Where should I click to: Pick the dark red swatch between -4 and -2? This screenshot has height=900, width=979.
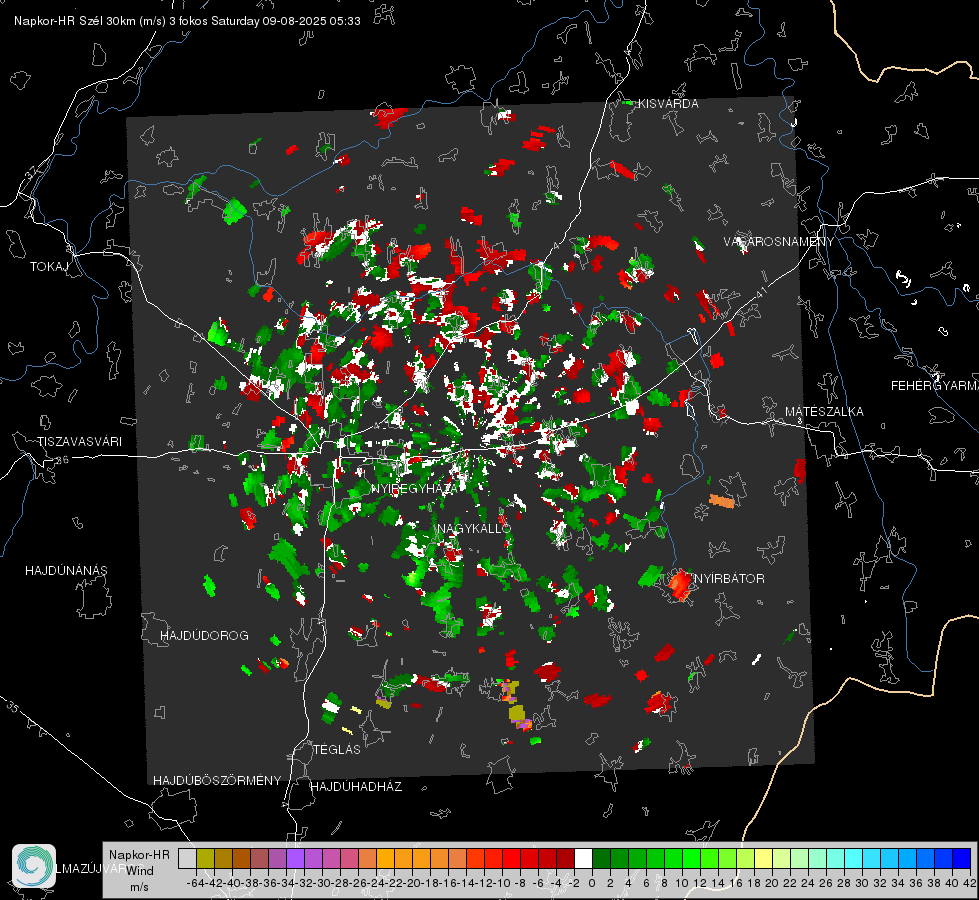pos(565,859)
